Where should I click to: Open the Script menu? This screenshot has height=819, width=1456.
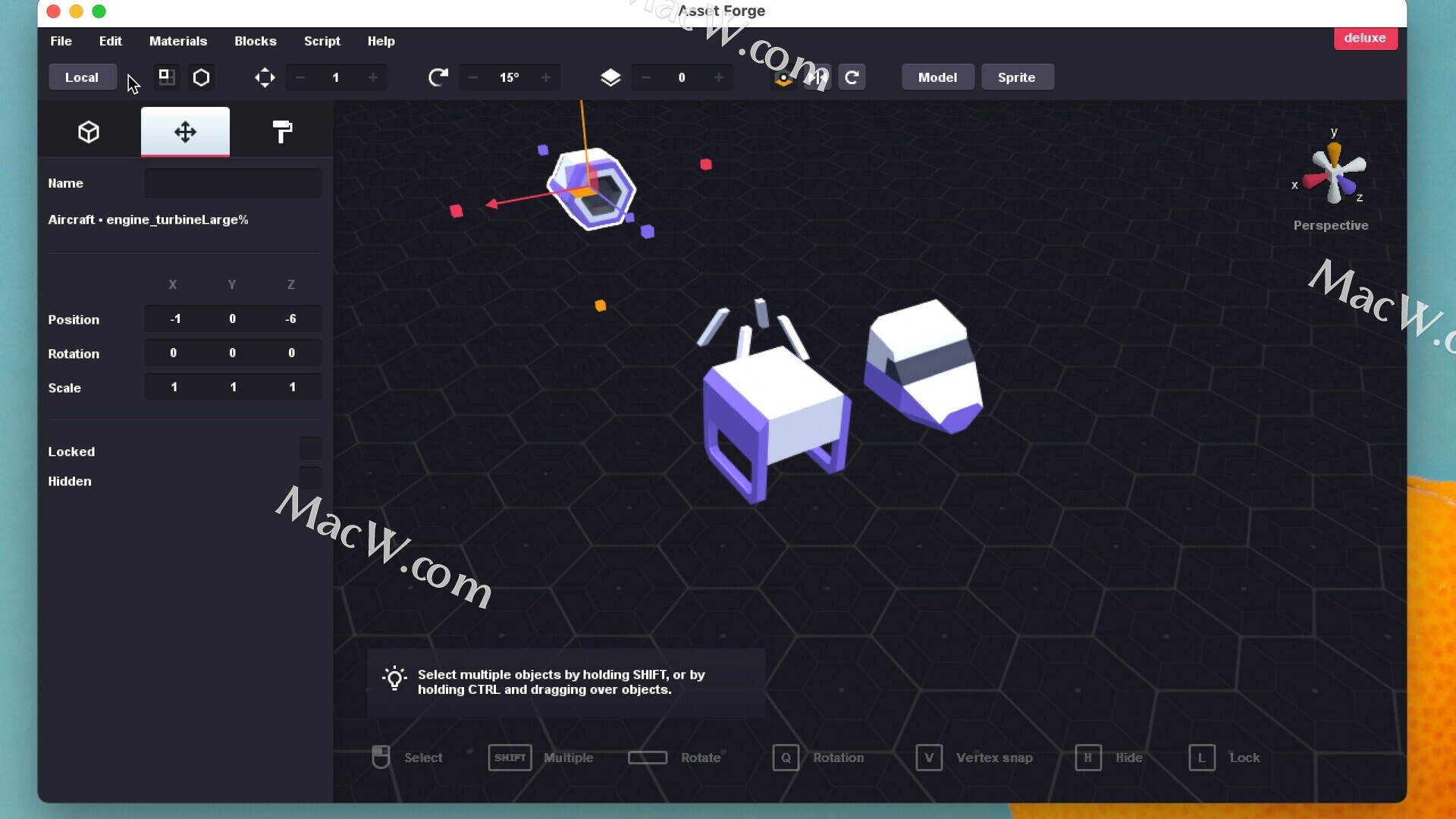click(x=322, y=41)
